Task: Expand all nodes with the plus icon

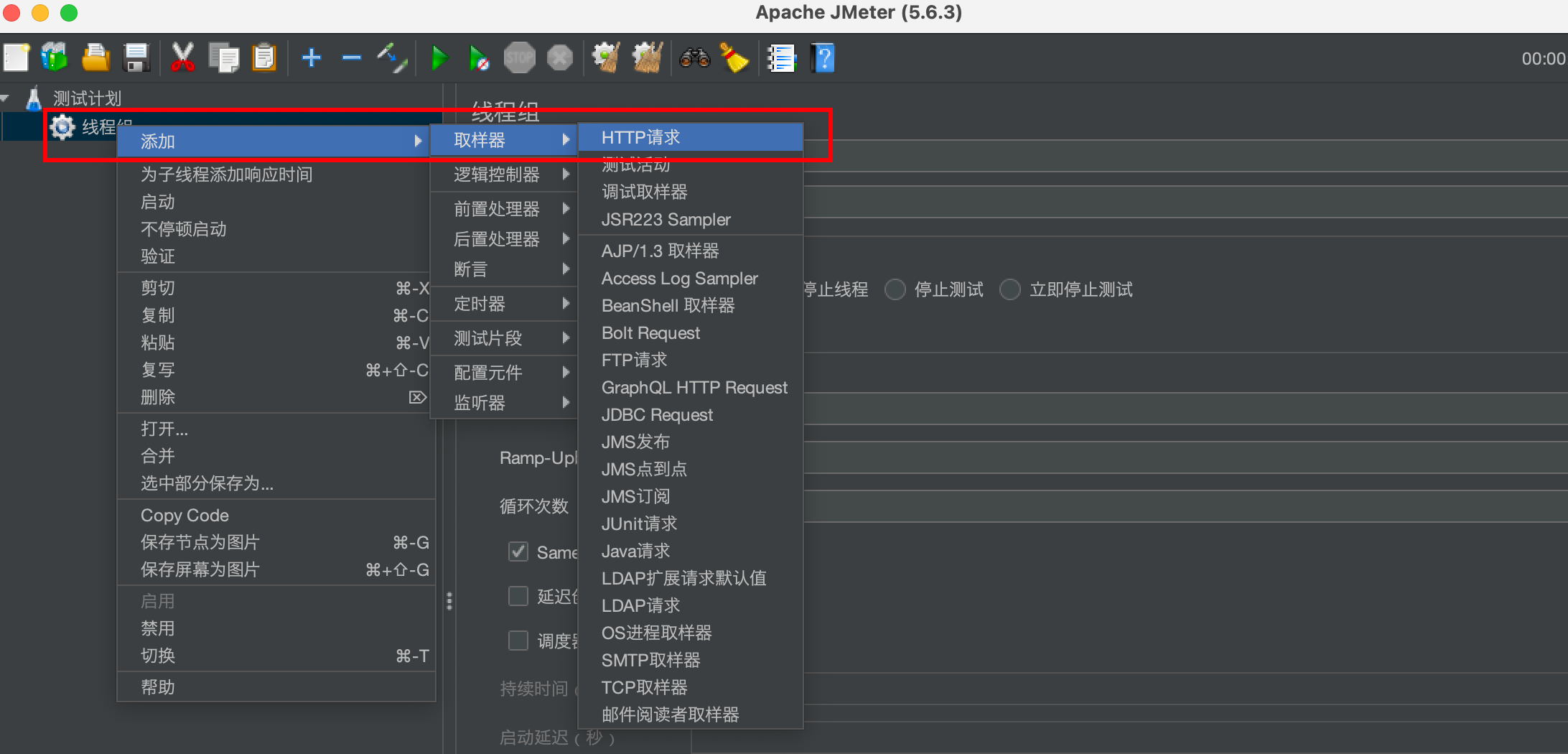Action: click(x=312, y=57)
